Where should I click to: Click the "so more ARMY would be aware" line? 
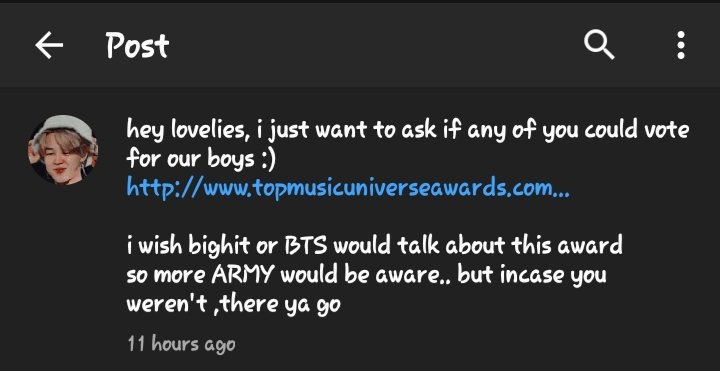click(x=366, y=275)
